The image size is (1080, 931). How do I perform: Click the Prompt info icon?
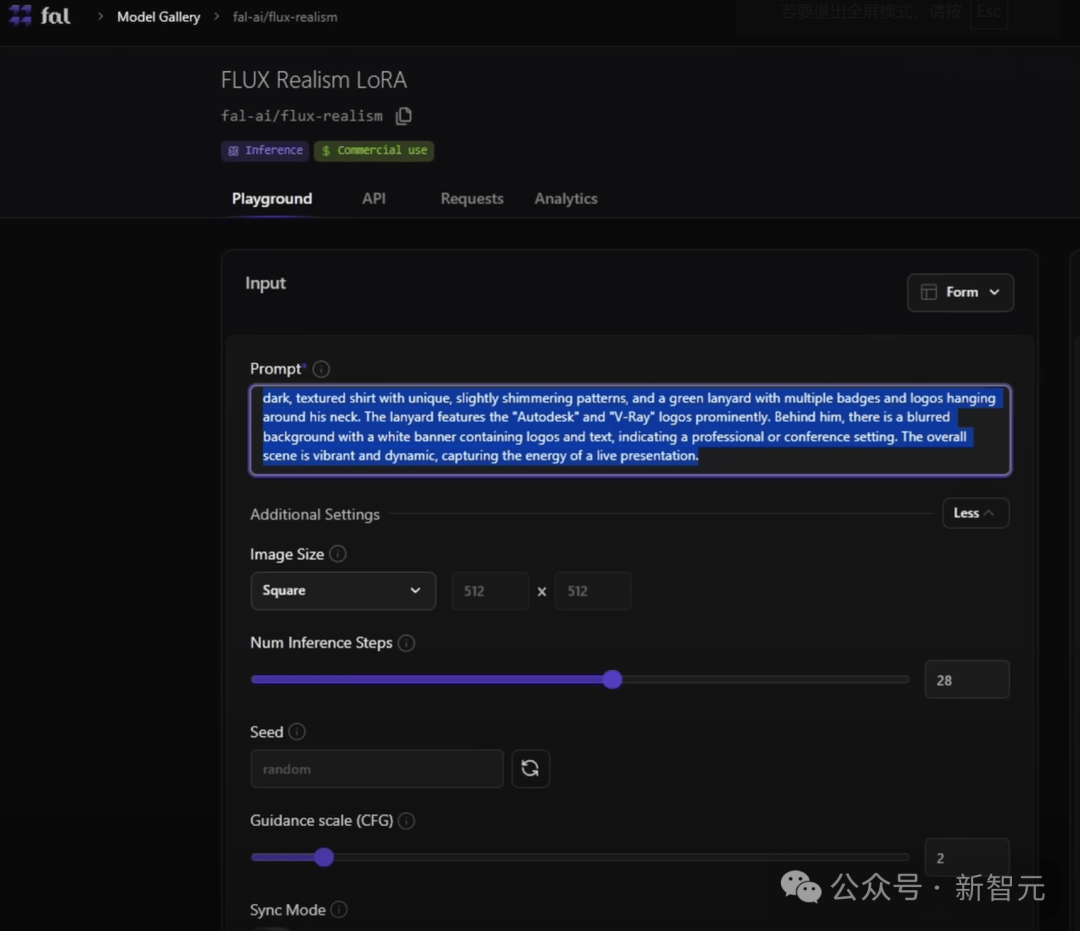coord(321,369)
